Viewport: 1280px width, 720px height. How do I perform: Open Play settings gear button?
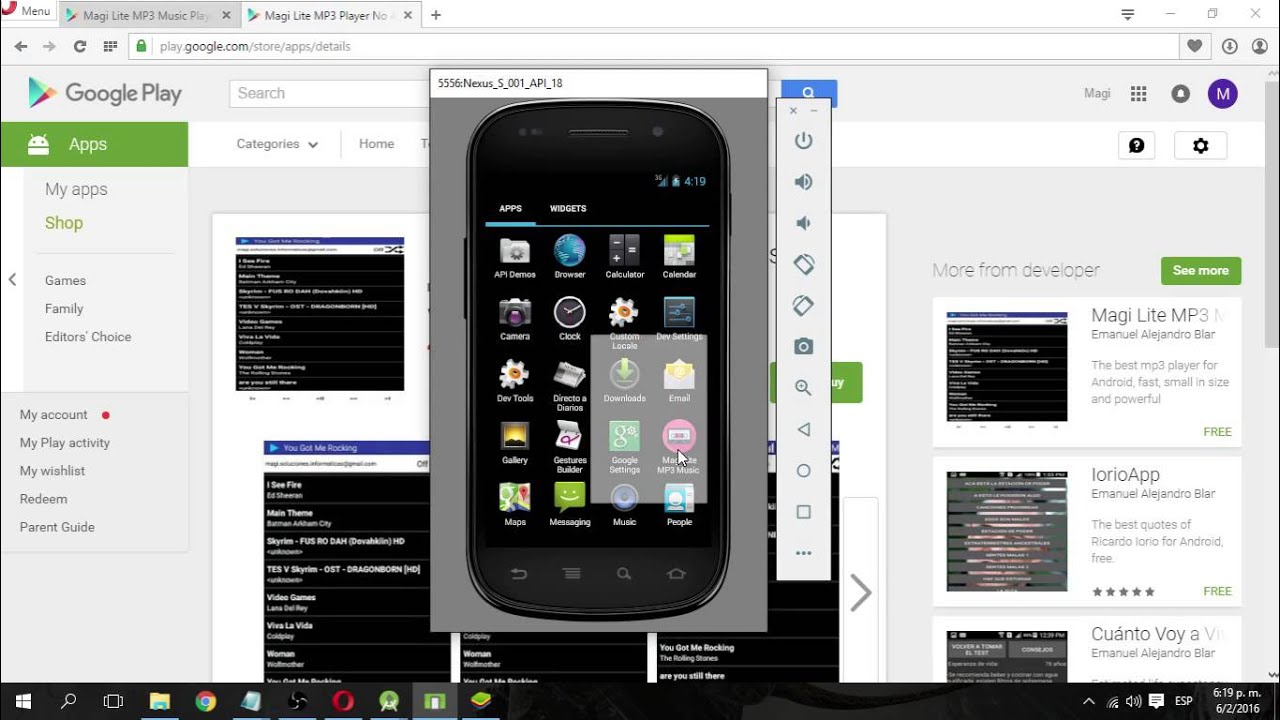pos(1201,145)
